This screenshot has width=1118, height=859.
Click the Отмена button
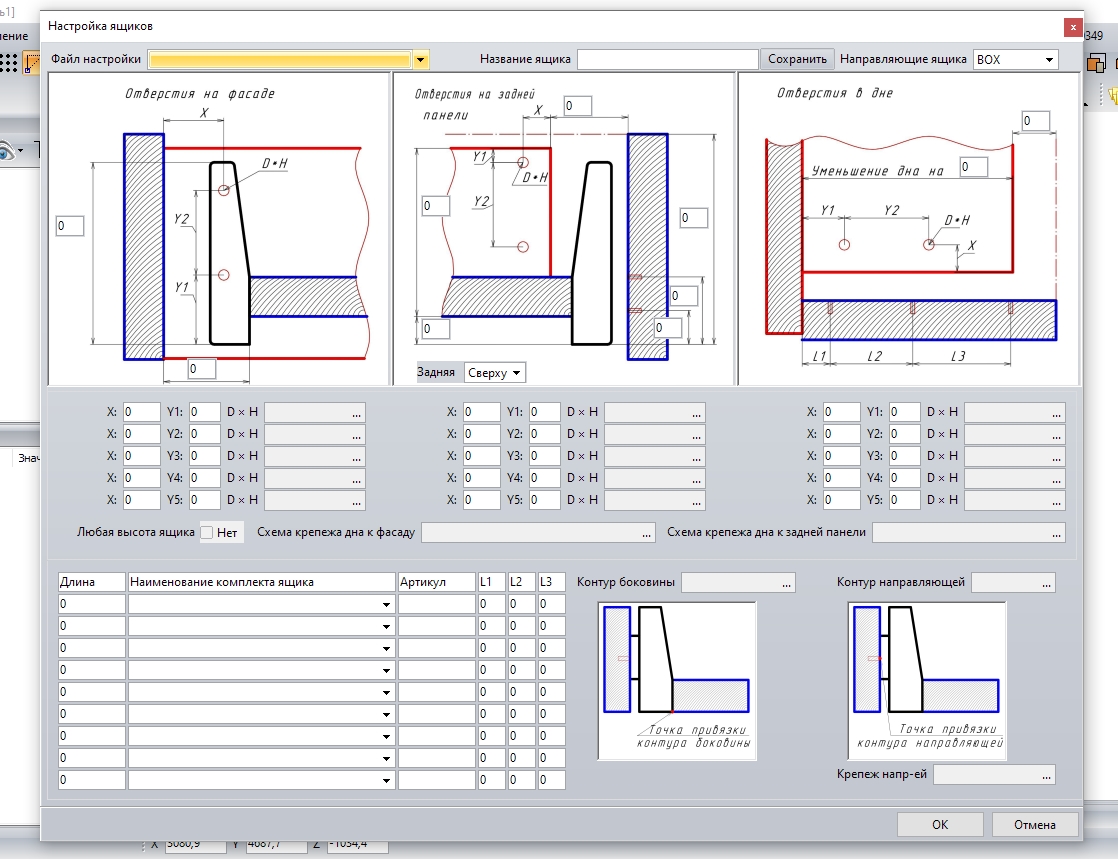pos(1035,825)
